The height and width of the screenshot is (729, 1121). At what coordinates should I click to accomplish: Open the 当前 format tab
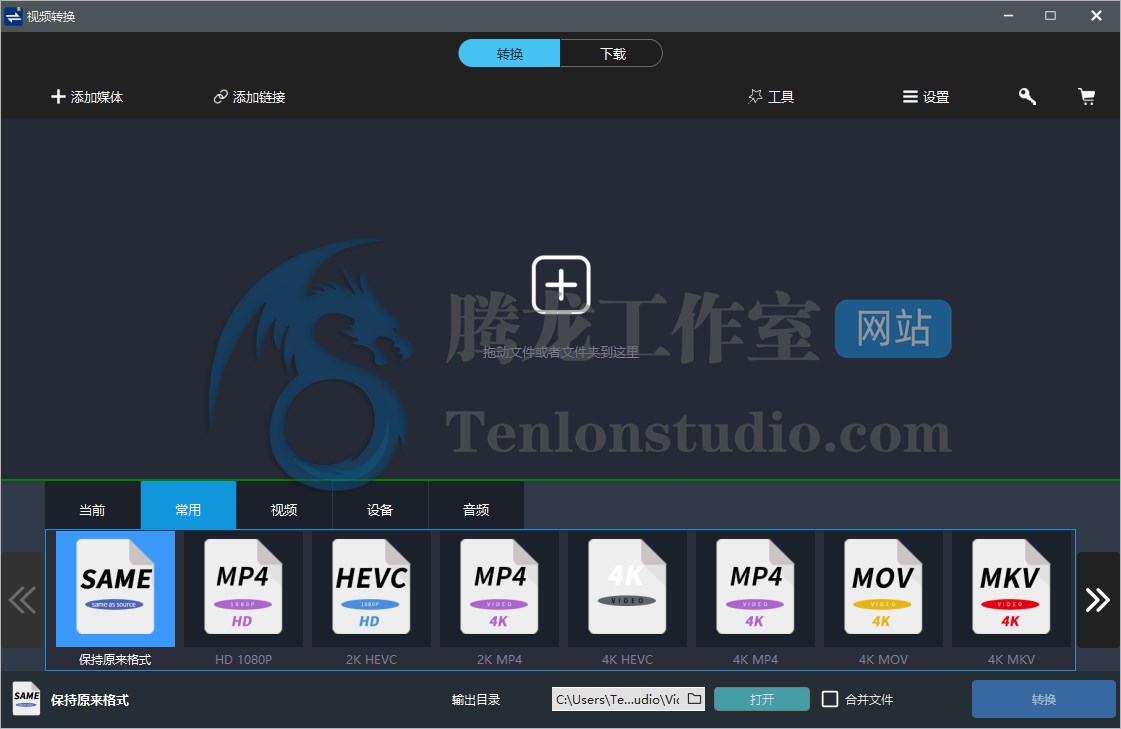coord(92,509)
